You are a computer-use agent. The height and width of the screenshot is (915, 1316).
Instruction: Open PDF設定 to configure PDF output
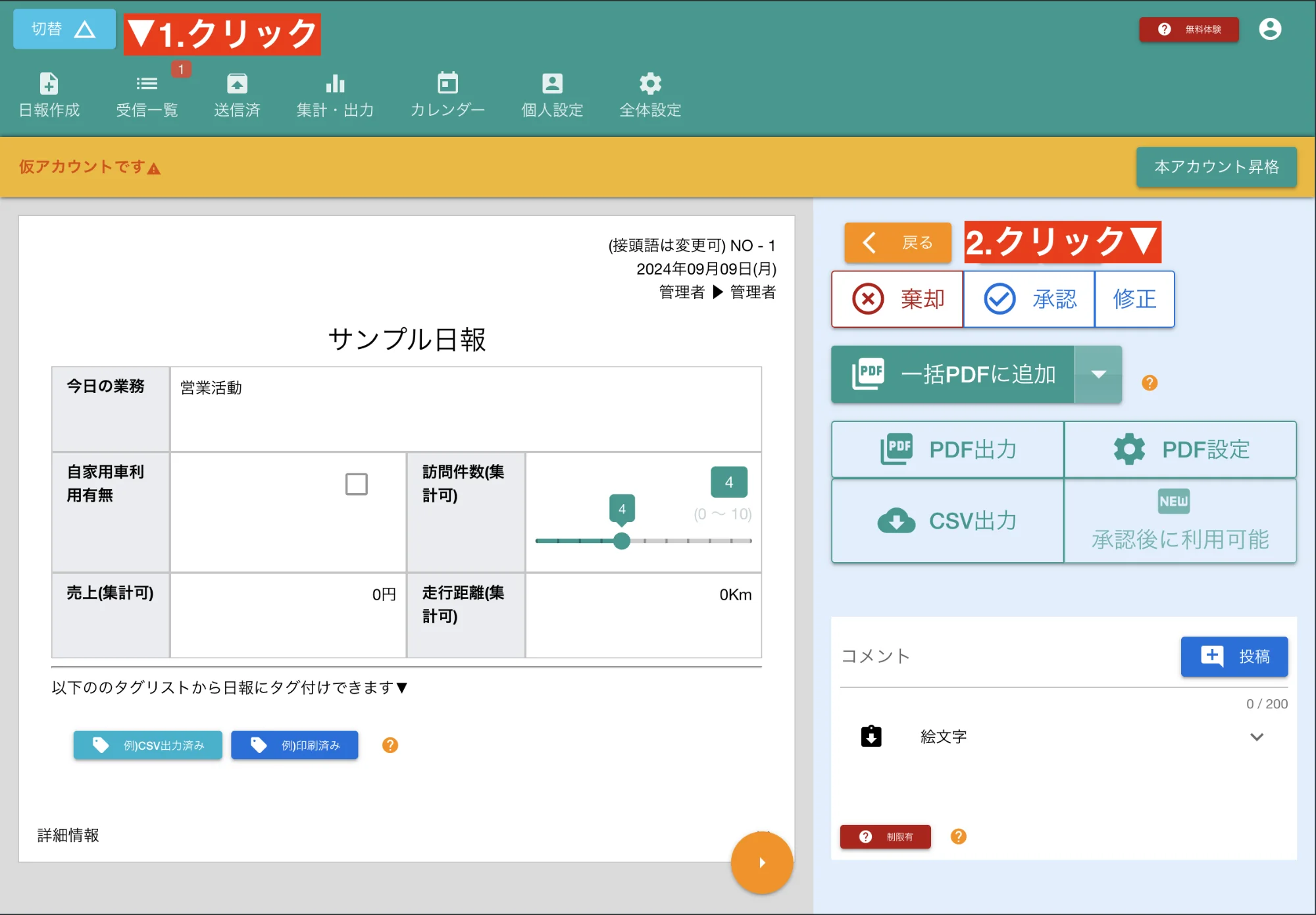1180,450
